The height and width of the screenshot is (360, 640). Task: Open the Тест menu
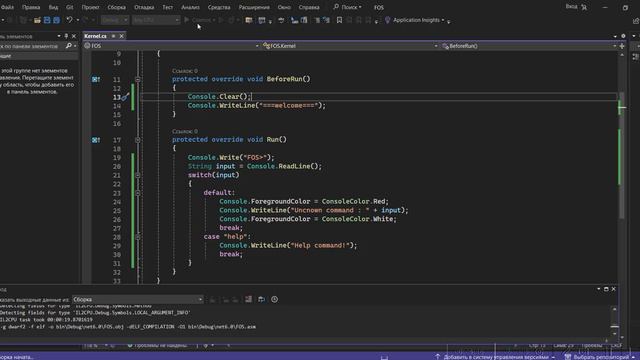pos(167,7)
